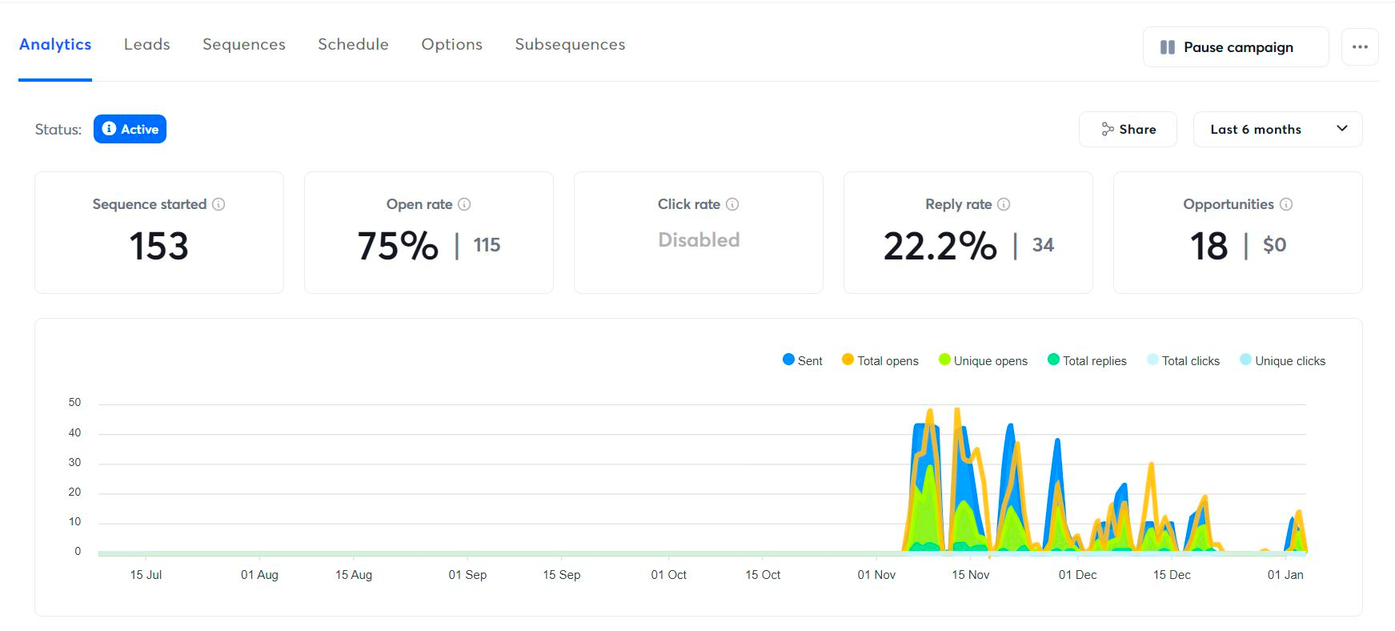1395x631 pixels.
Task: Click the pause icon in Pause campaign
Action: 1167,47
